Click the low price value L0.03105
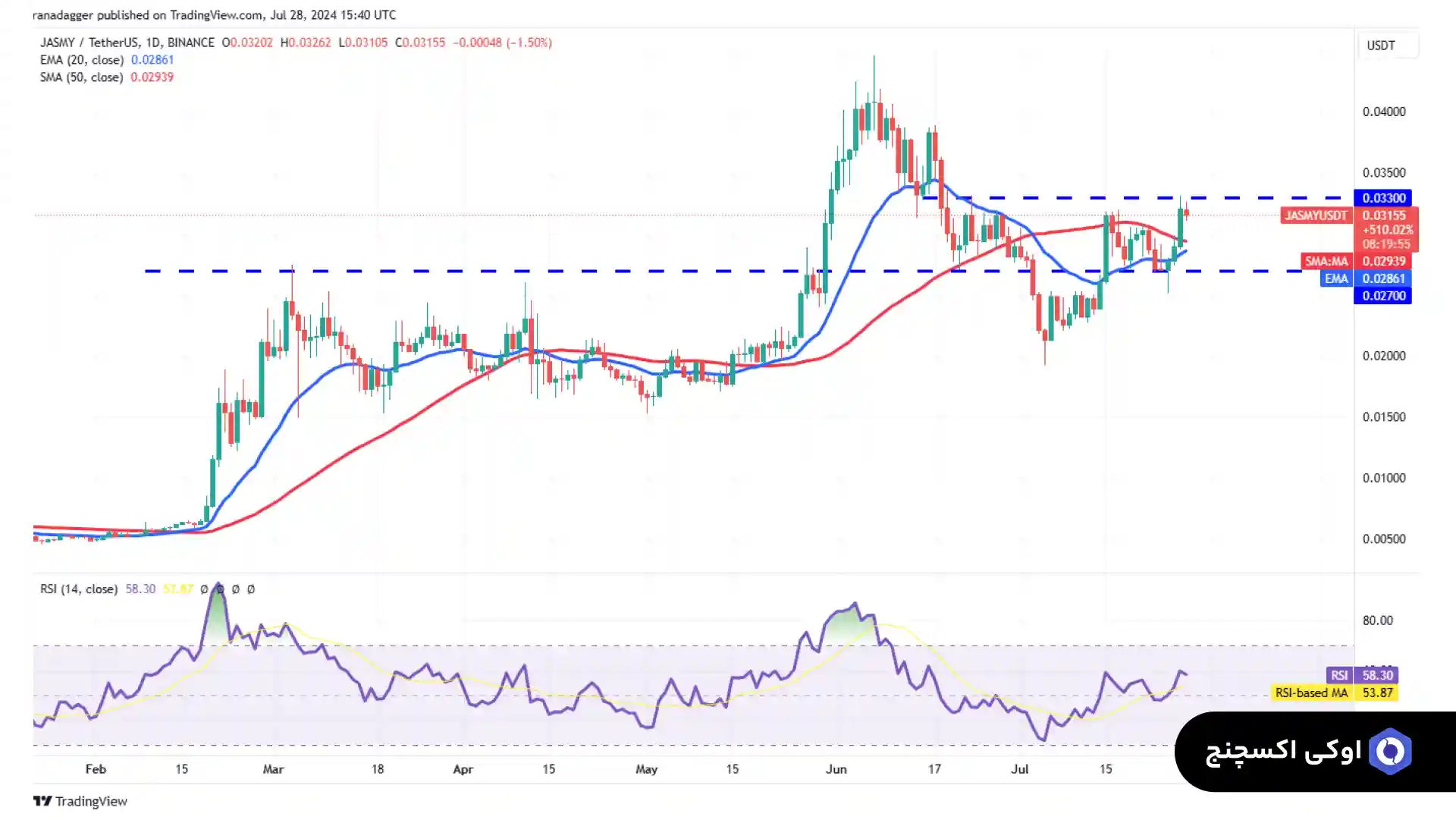Image resolution: width=1456 pixels, height=820 pixels. [x=363, y=42]
